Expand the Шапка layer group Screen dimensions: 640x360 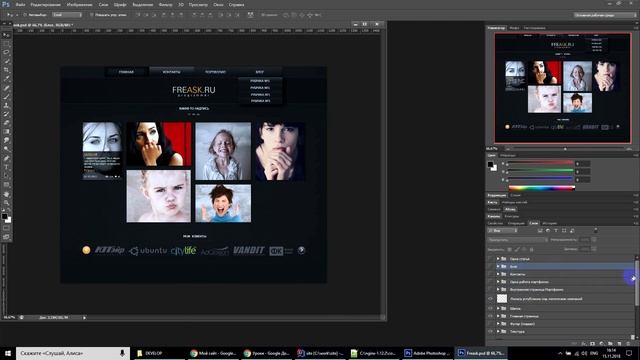pyautogui.click(x=498, y=309)
